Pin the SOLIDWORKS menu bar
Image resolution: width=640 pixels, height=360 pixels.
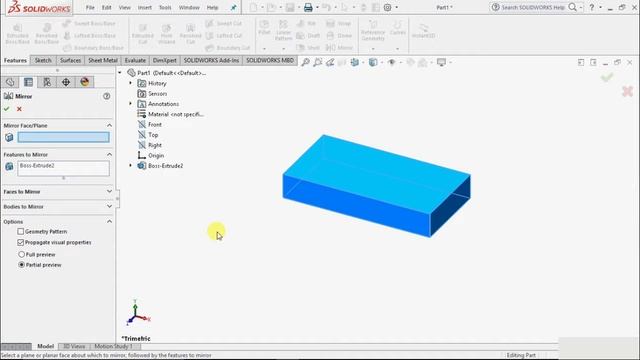point(233,7)
